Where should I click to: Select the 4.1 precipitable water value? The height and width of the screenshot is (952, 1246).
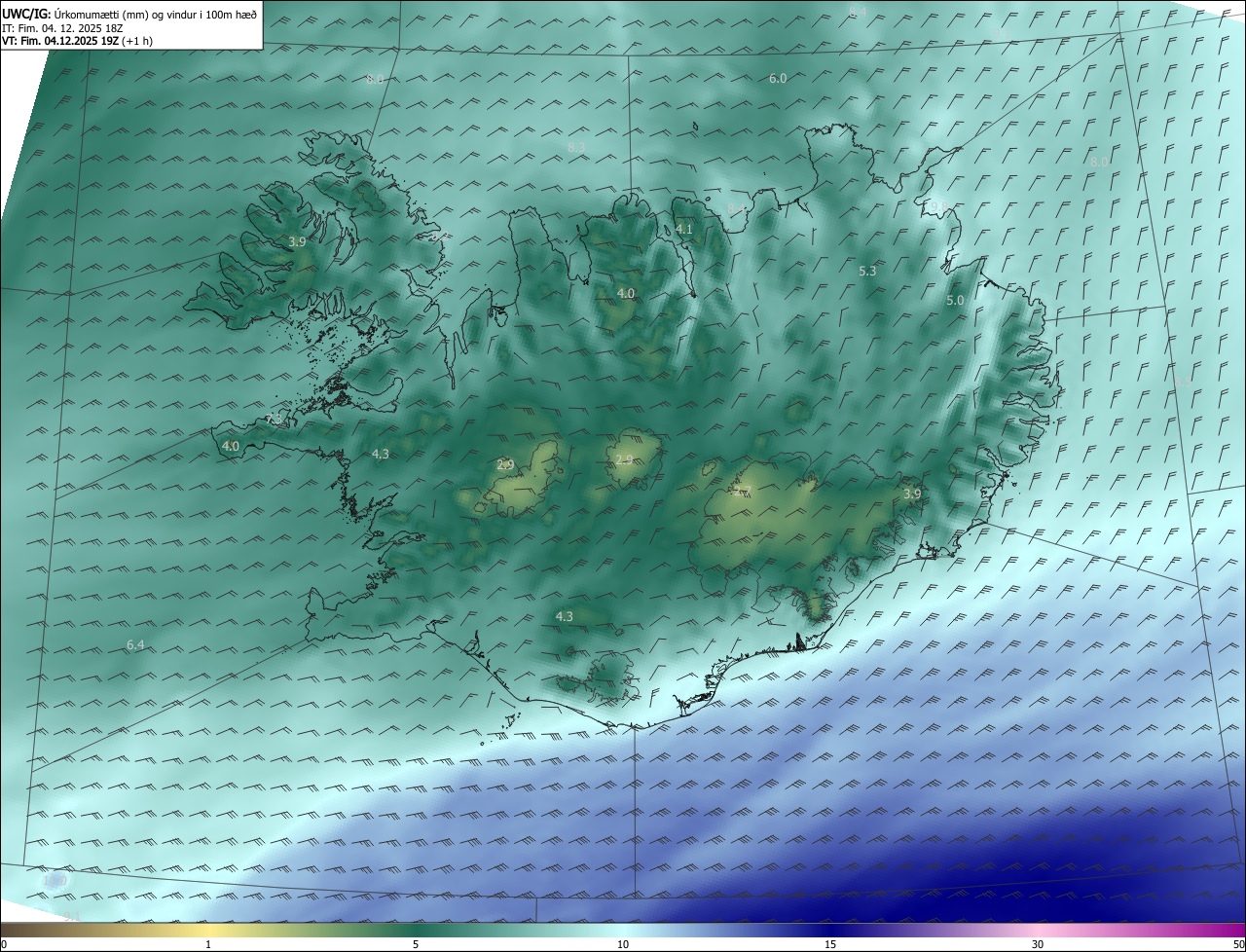[684, 229]
